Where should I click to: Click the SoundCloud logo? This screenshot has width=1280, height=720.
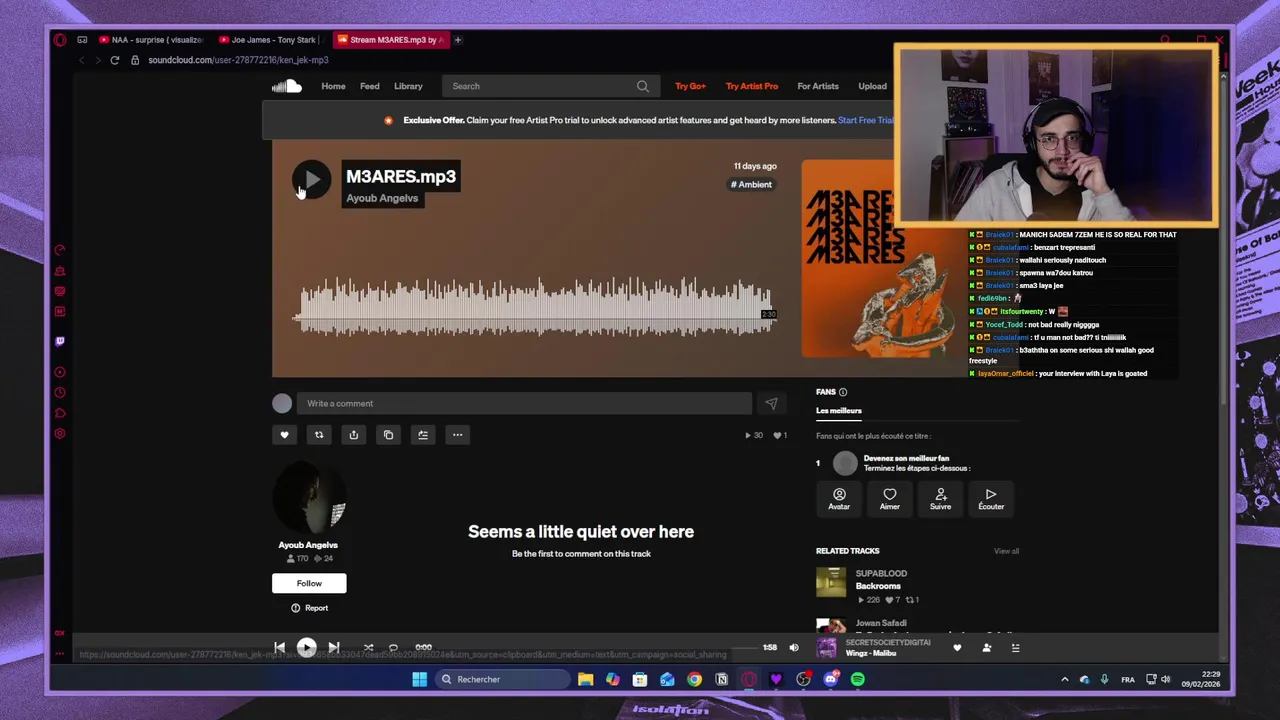(x=287, y=86)
